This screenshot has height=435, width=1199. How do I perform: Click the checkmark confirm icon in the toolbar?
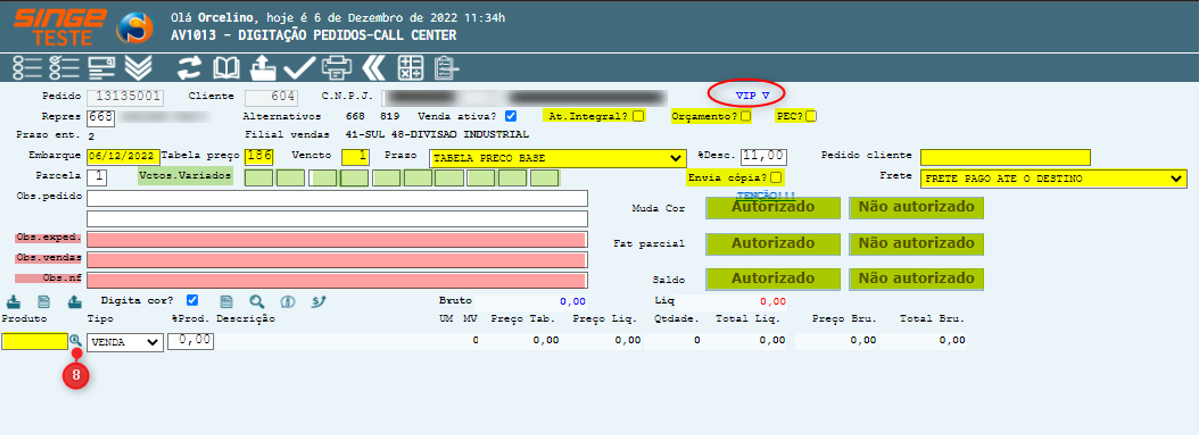point(298,68)
